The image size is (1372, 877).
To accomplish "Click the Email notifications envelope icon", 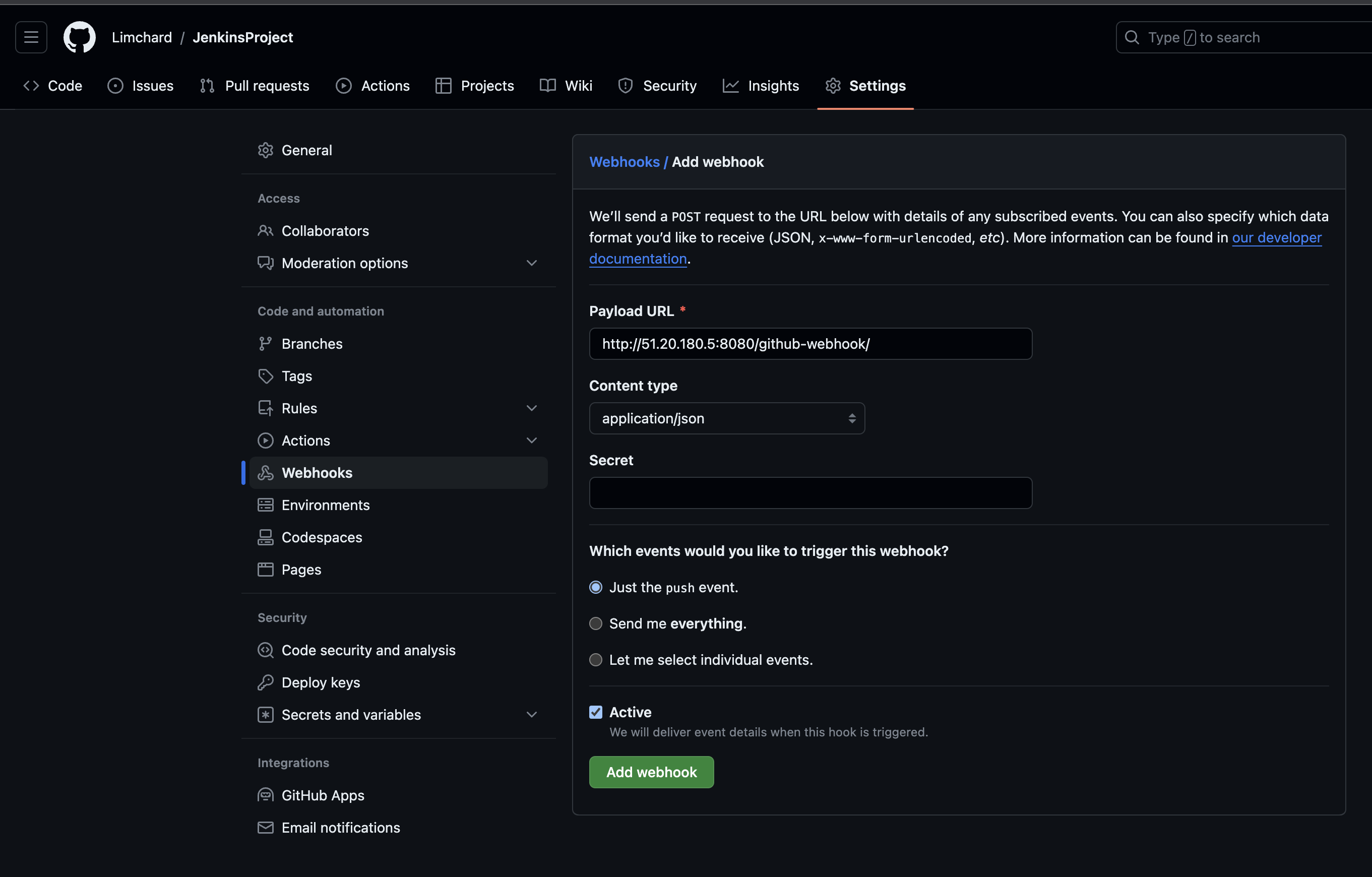I will 265,828.
